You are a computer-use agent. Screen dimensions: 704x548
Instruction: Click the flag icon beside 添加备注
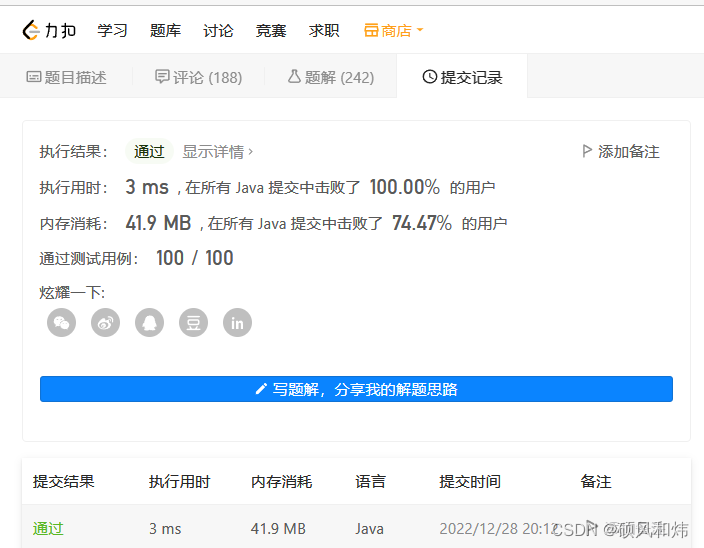pos(587,151)
